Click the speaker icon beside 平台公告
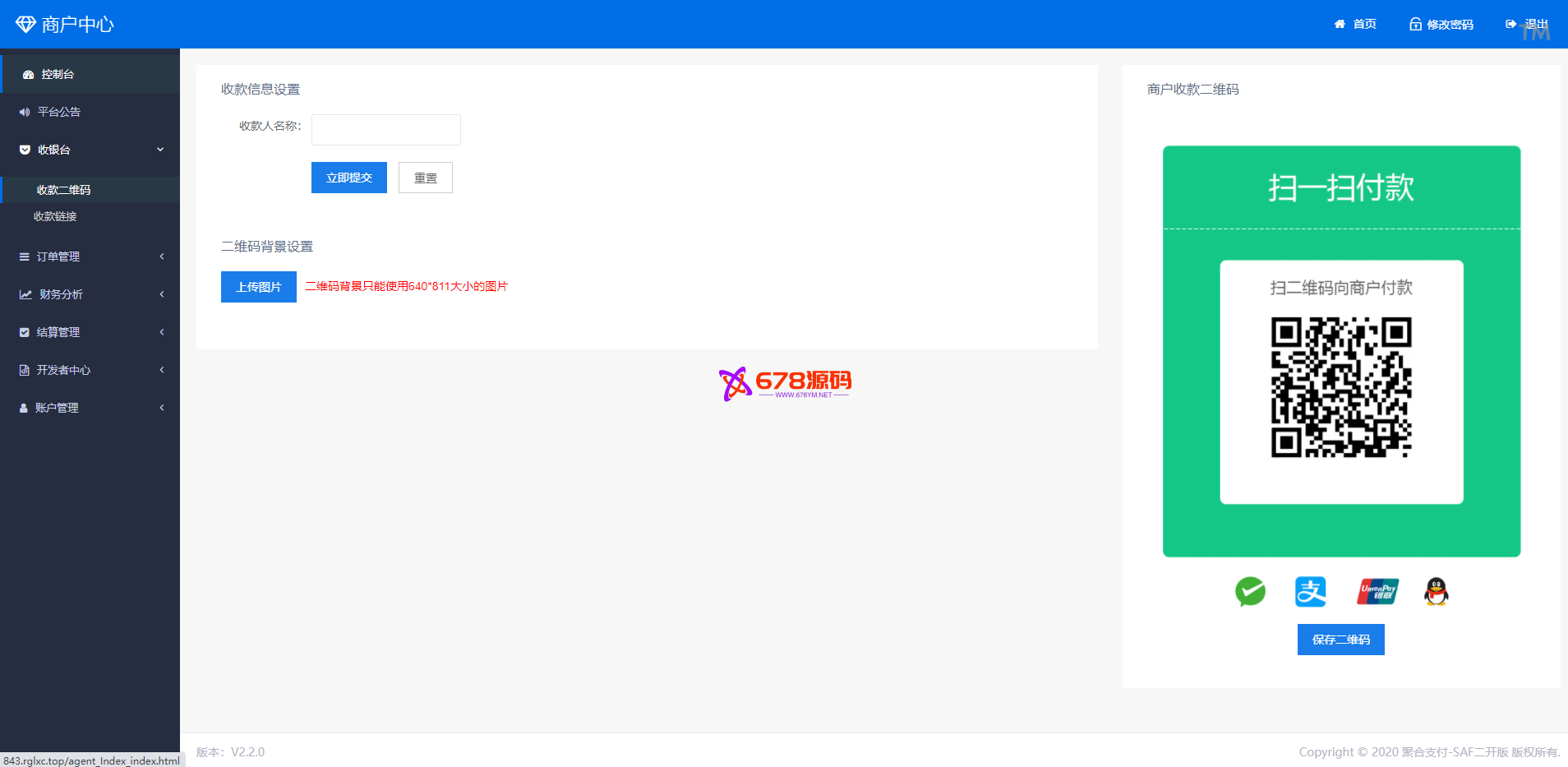The width and height of the screenshot is (1568, 767). click(25, 112)
